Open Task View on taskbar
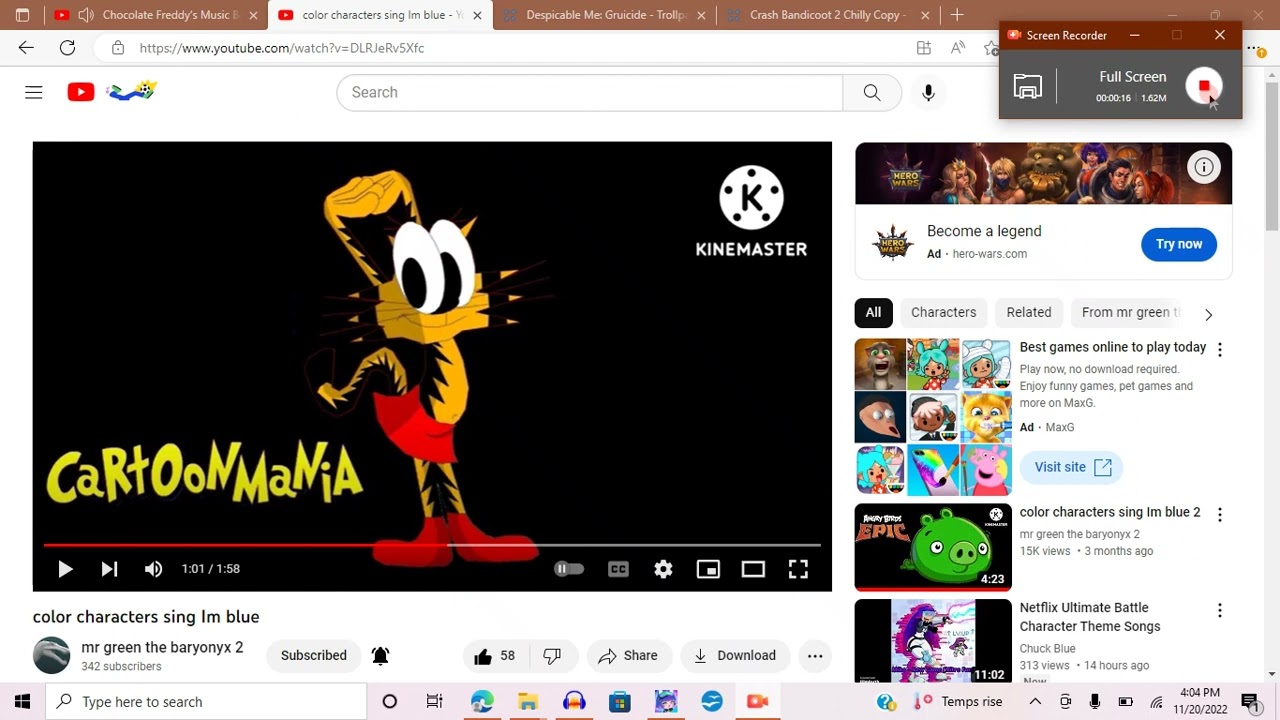Viewport: 1280px width, 720px height. 434,702
